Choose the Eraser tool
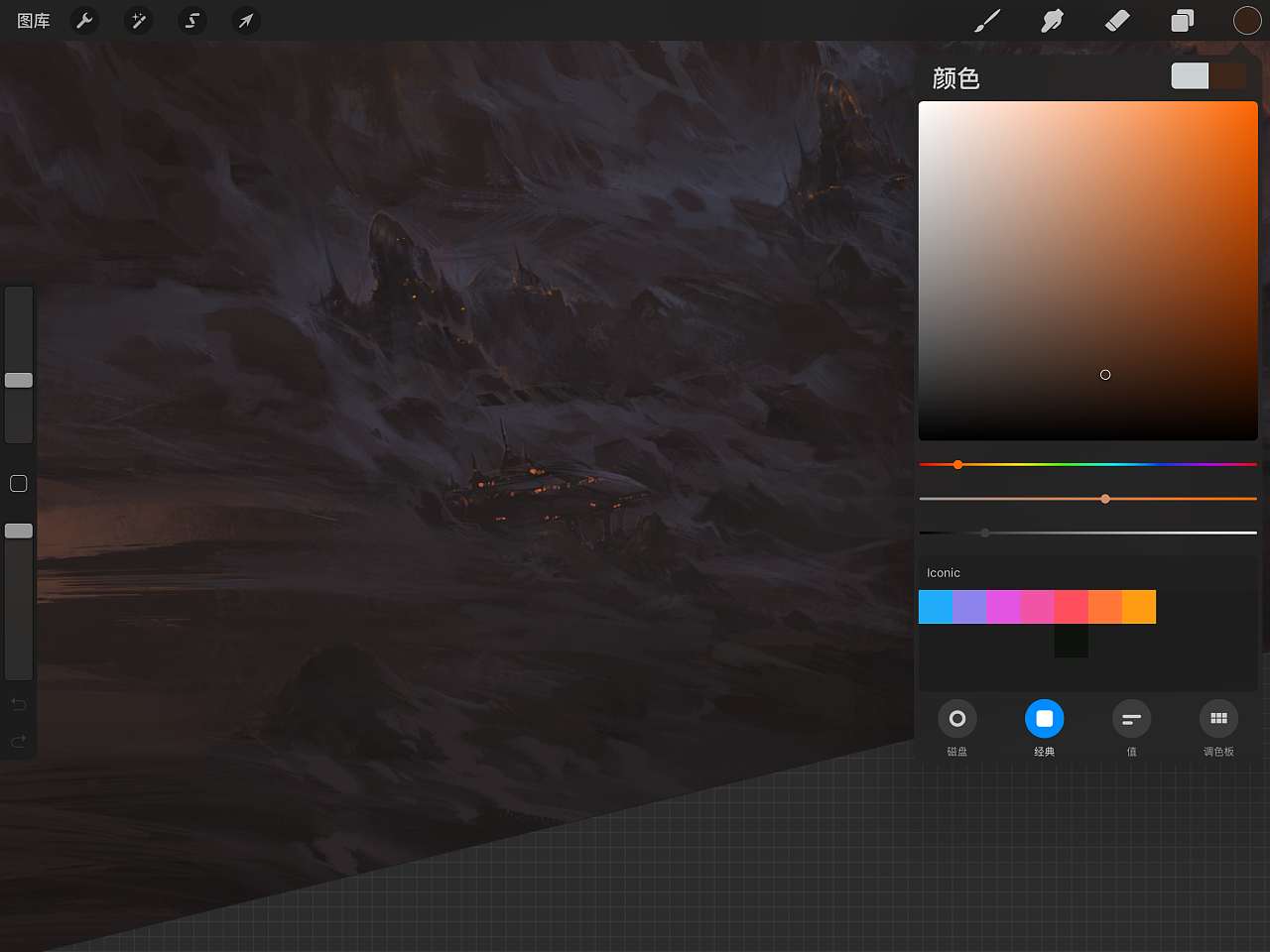Screen dimensions: 1270x952 click(1117, 21)
